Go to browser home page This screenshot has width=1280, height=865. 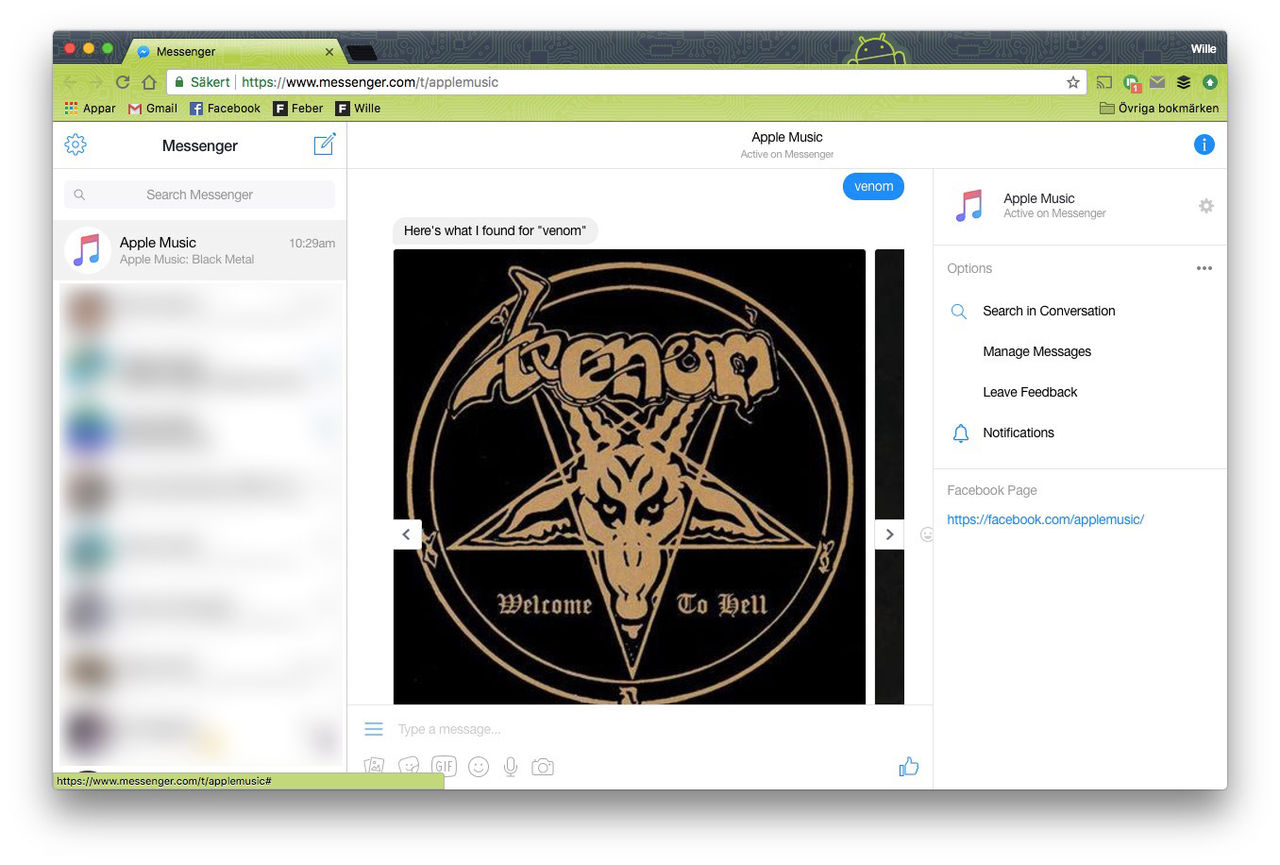click(x=149, y=82)
